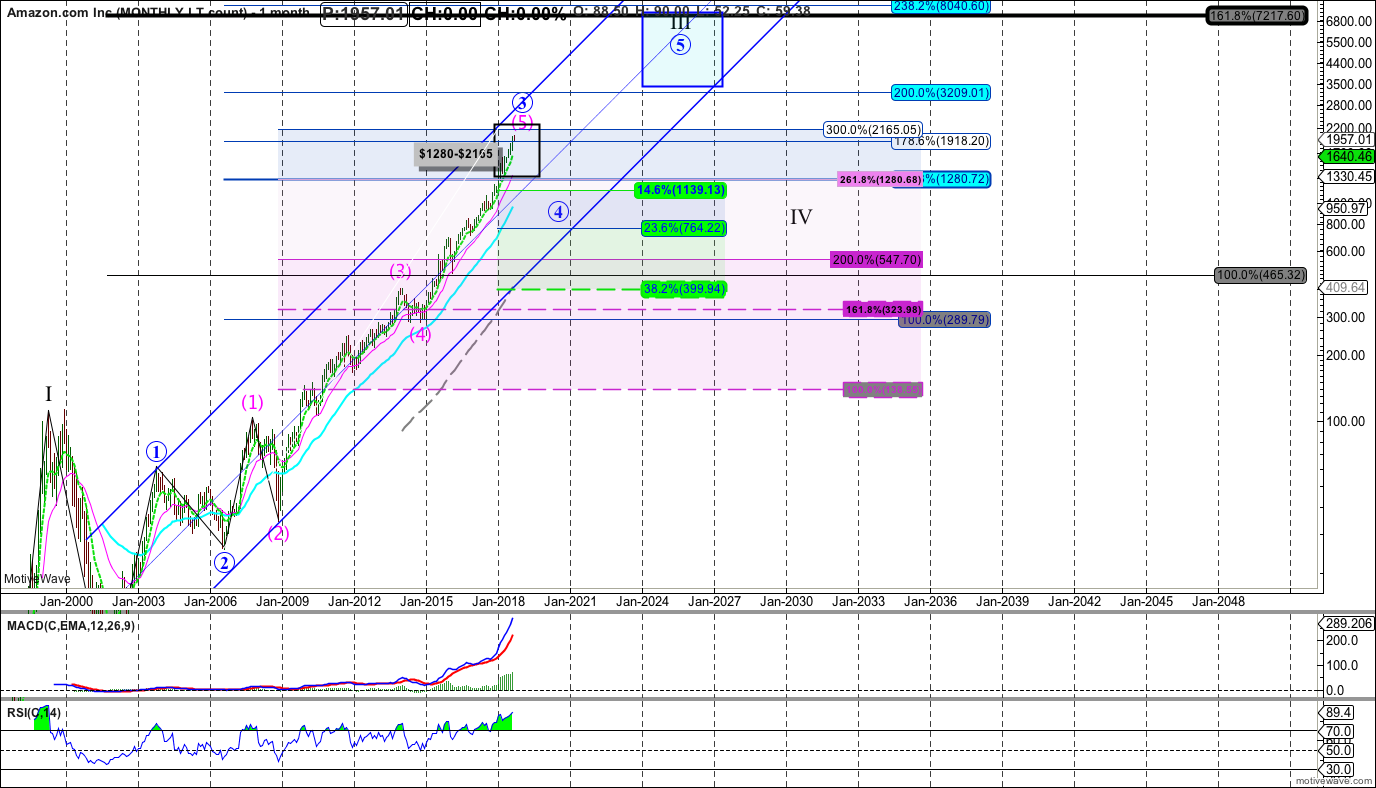The width and height of the screenshot is (1376, 788).
Task: Select the dashed 100.0%(138.55) label
Action: click(x=883, y=389)
